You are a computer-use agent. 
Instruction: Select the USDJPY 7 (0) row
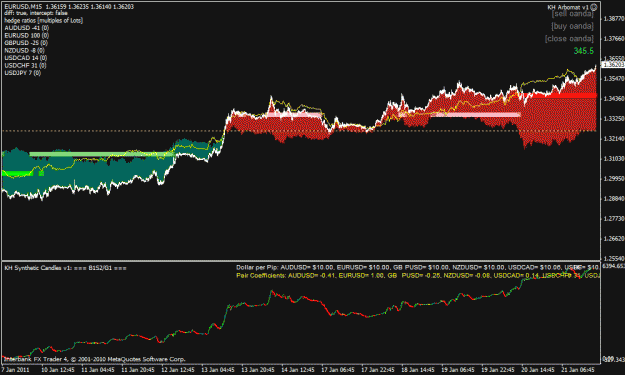tap(22, 73)
